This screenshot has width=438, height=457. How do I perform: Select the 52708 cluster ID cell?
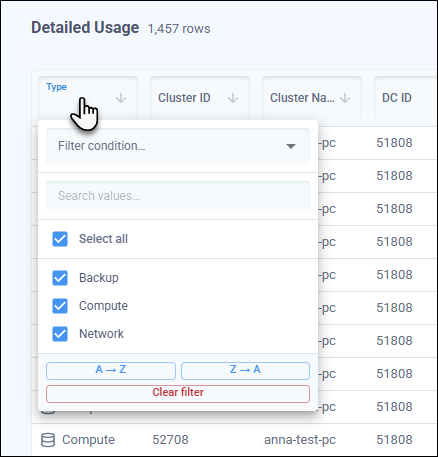click(x=170, y=440)
